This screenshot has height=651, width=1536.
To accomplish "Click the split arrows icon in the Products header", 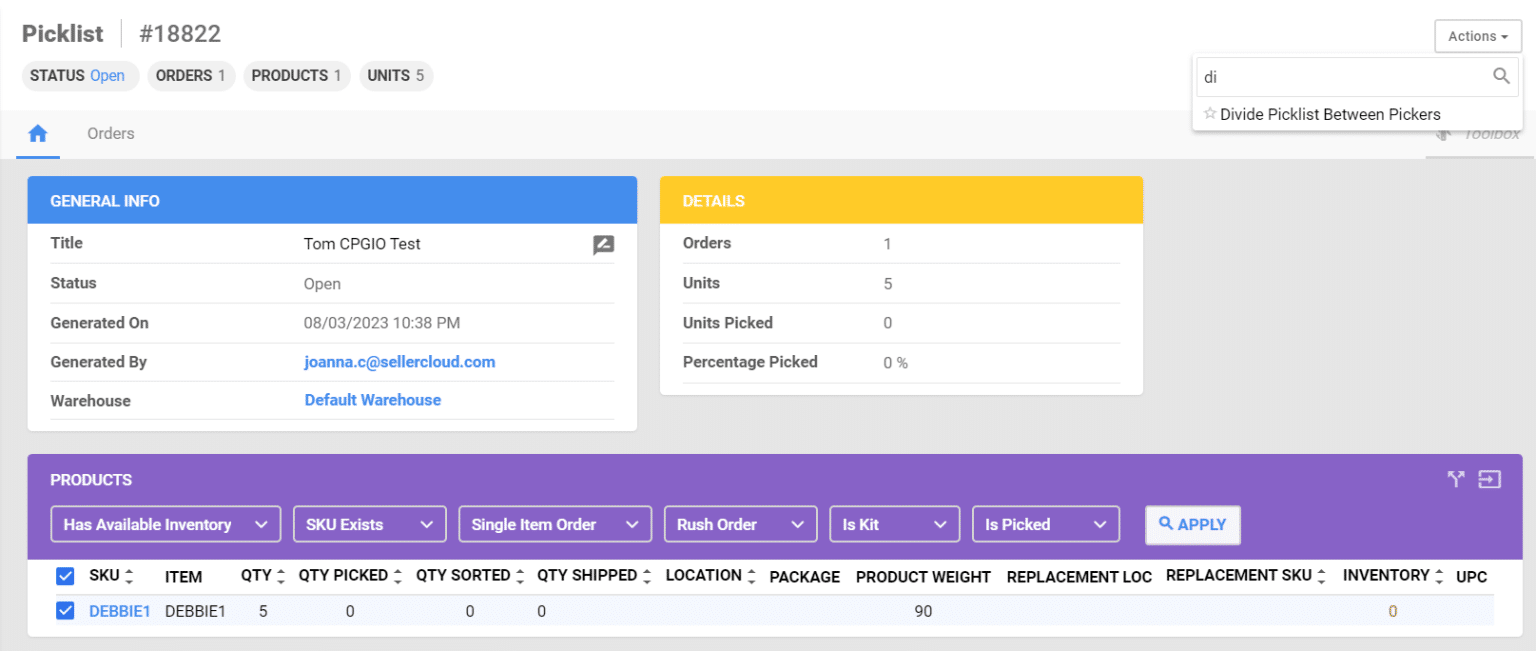I will click(1456, 479).
